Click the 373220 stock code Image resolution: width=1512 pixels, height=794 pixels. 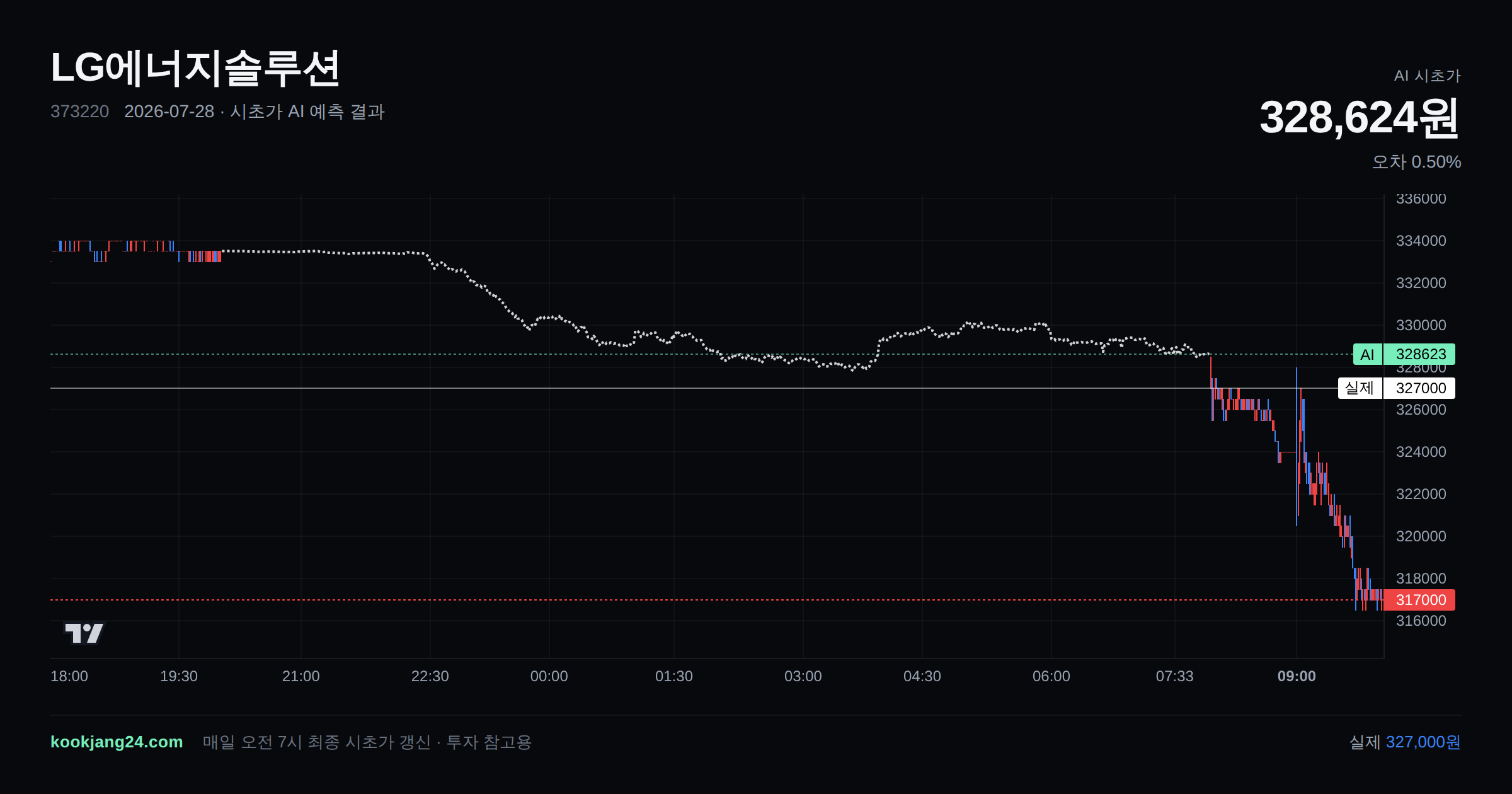coord(79,112)
